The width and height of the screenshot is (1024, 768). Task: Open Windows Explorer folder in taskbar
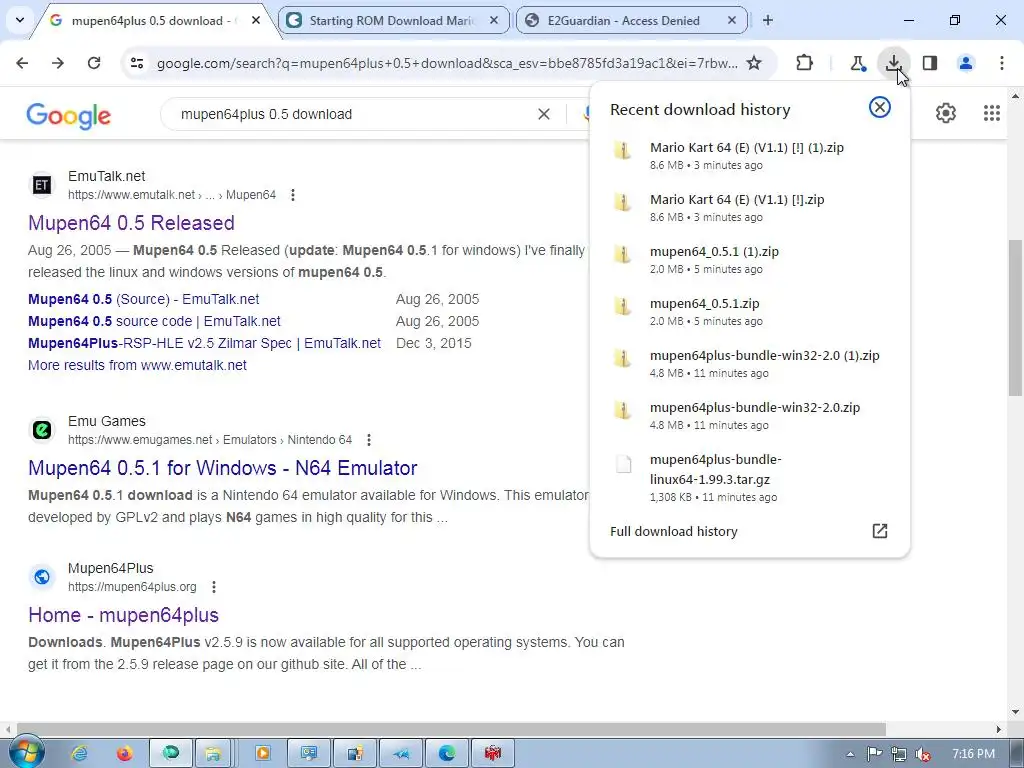click(x=214, y=754)
